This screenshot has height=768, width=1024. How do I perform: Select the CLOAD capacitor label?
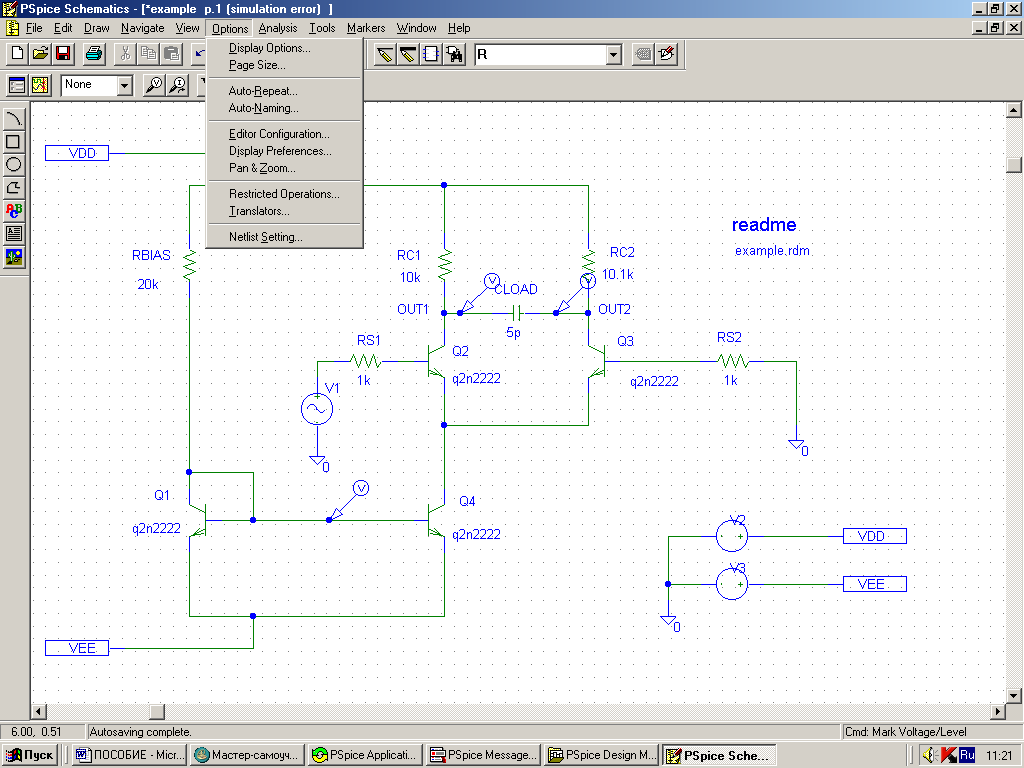point(516,289)
